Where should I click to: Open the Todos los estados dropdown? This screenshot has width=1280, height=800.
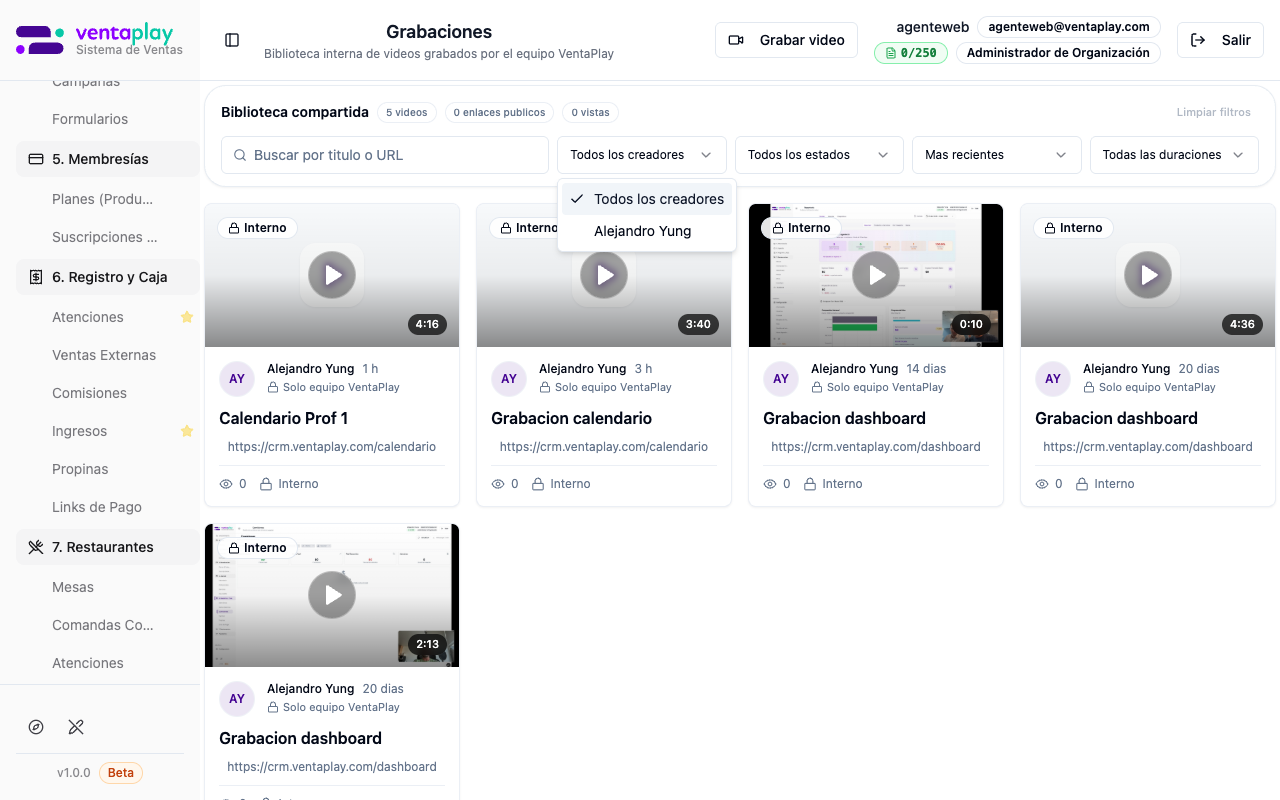pos(818,155)
